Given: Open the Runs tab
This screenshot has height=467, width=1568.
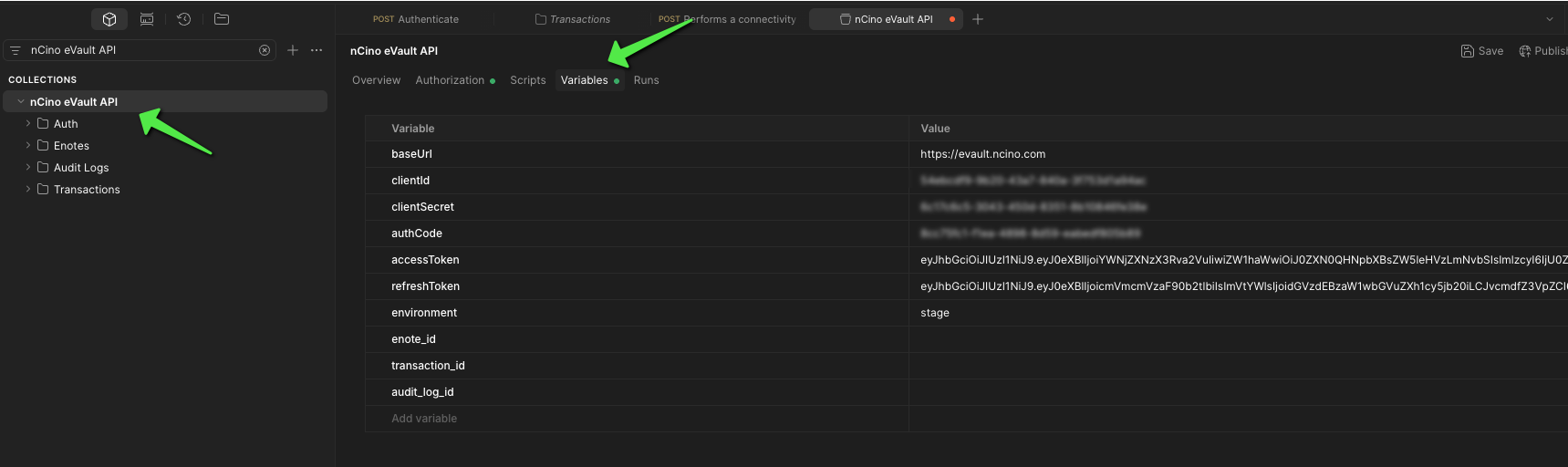Looking at the screenshot, I should pyautogui.click(x=646, y=80).
